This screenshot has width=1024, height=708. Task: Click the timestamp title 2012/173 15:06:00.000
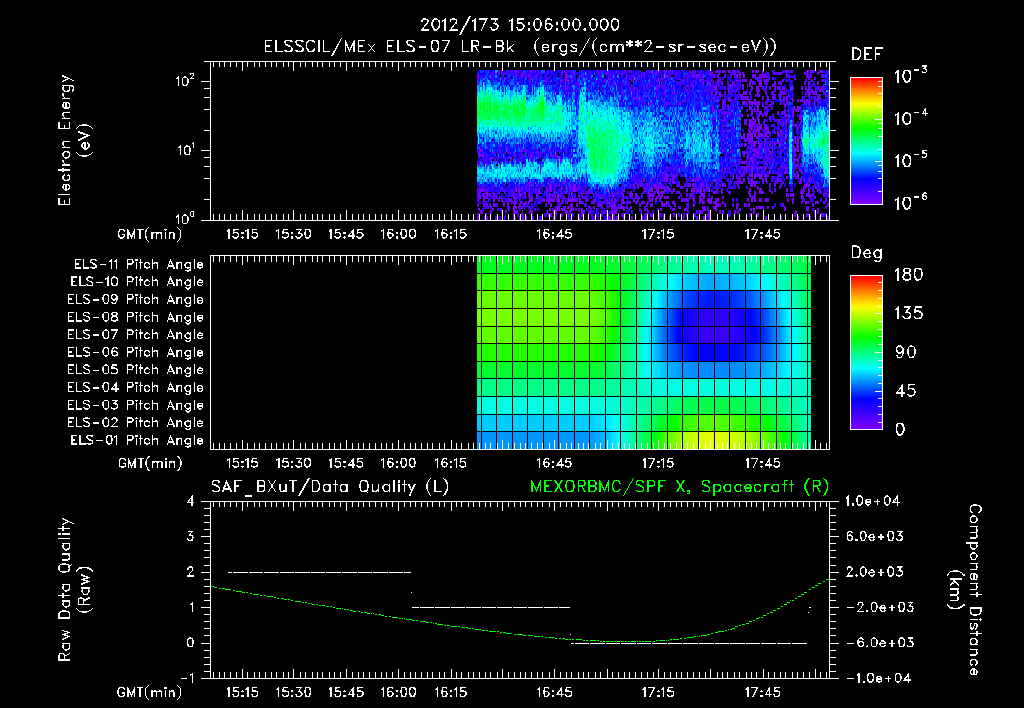tap(519, 25)
